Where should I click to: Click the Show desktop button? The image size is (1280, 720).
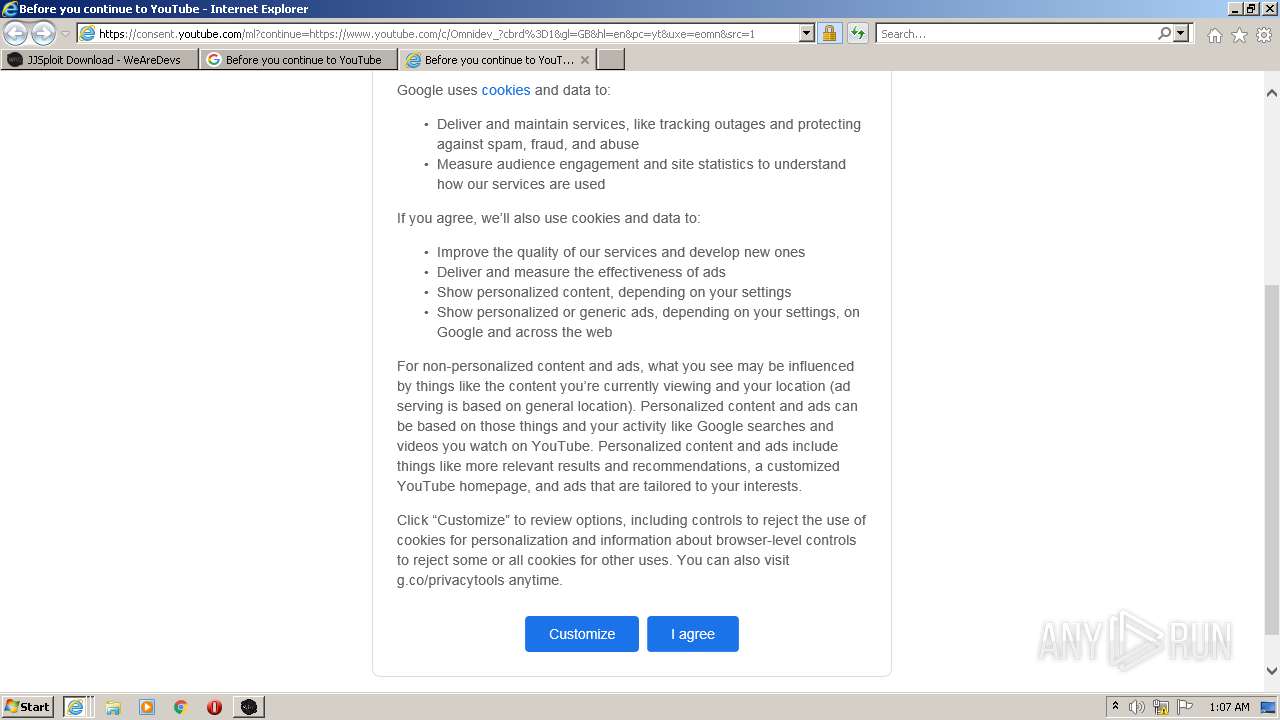(1268, 707)
